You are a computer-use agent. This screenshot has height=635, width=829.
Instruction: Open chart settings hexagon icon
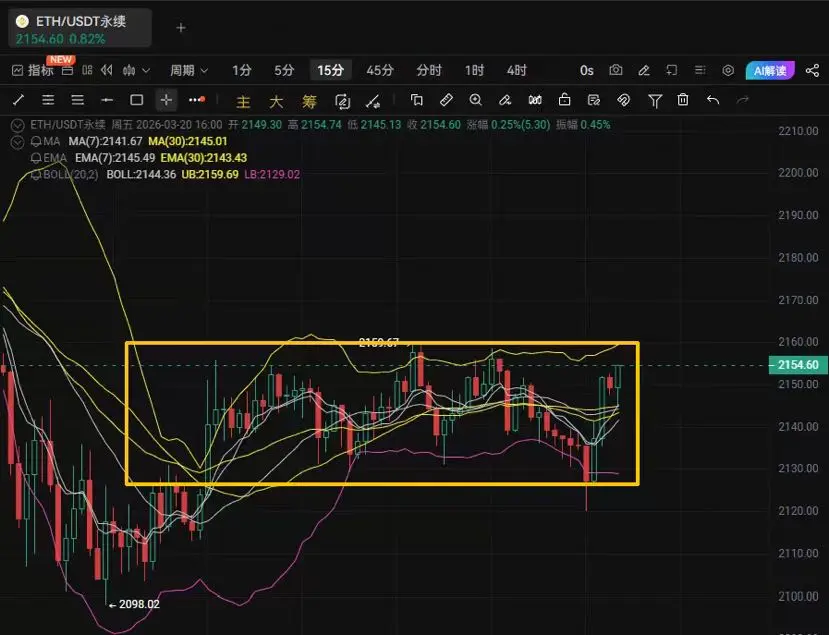(728, 70)
